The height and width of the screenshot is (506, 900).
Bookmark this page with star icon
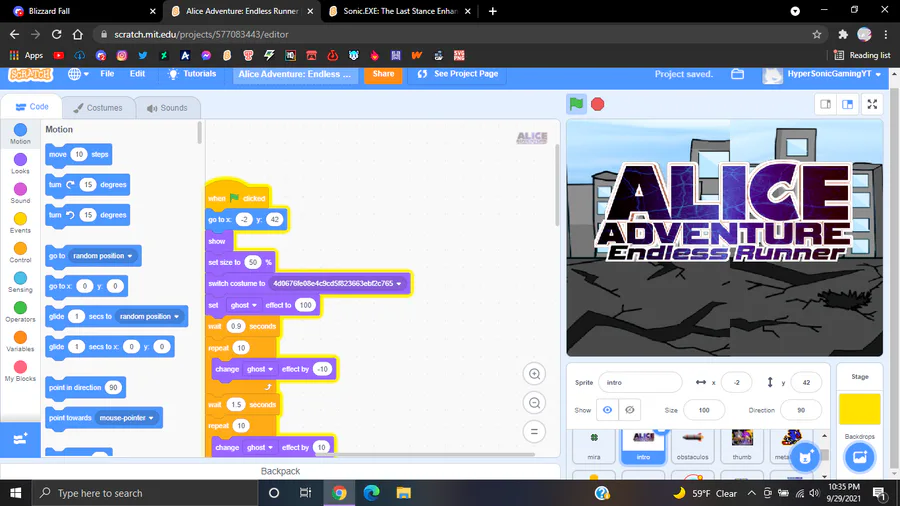click(x=817, y=34)
